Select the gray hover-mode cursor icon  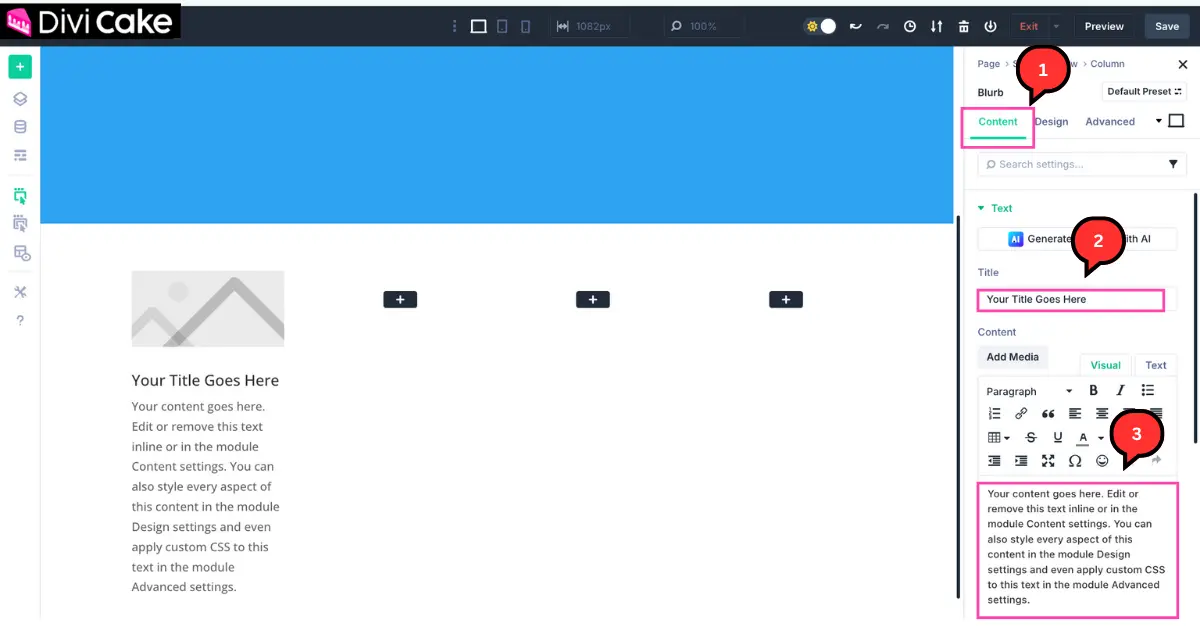point(20,223)
